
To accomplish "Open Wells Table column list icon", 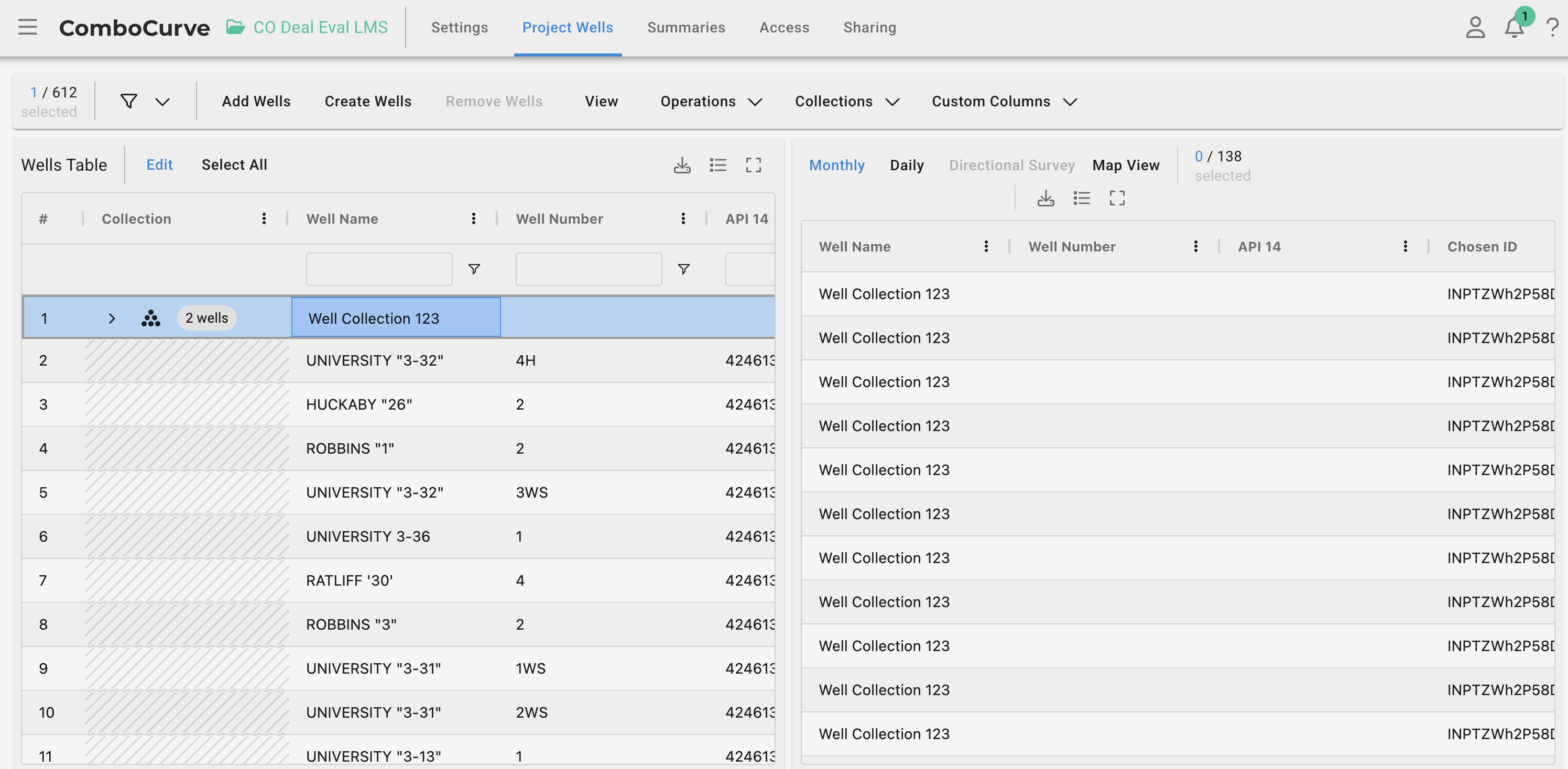I will click(x=717, y=165).
